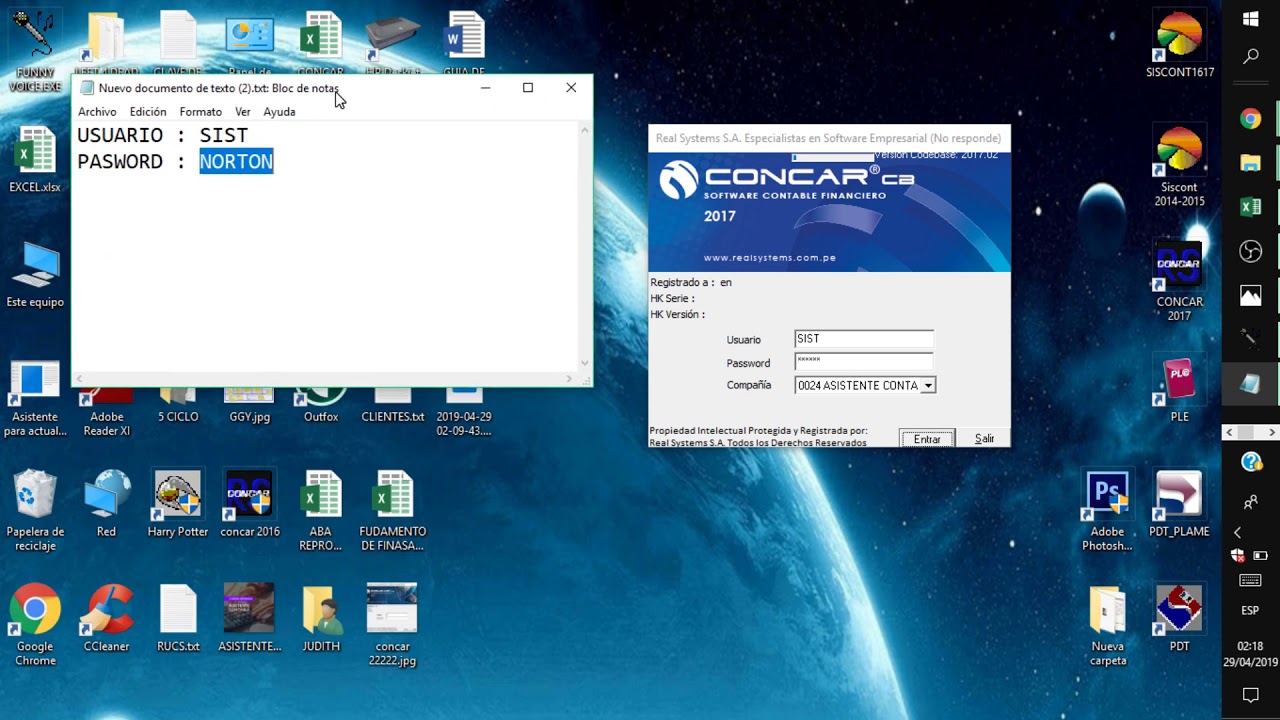This screenshot has width=1280, height=720.
Task: Select the PDT_PLAME desktop shortcut
Action: [1180, 503]
